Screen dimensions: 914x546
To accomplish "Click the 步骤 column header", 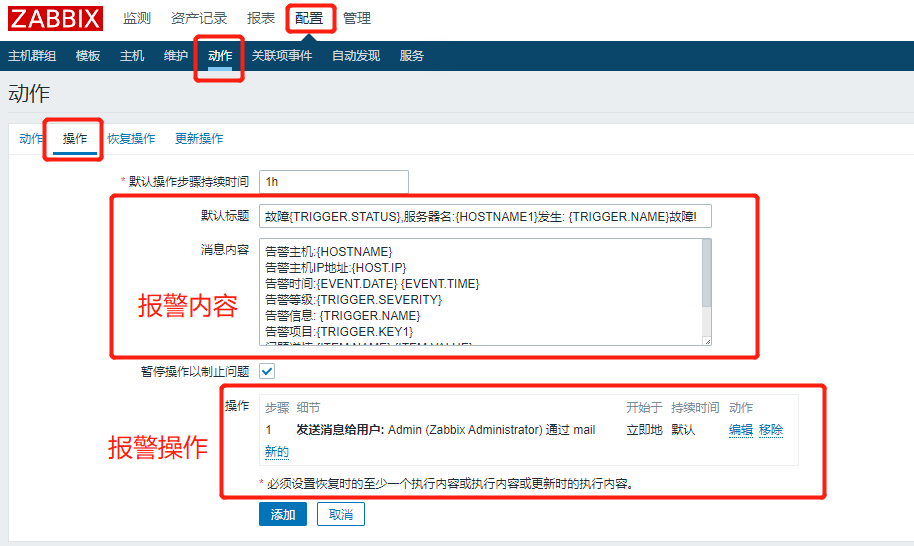I will pyautogui.click(x=277, y=408).
